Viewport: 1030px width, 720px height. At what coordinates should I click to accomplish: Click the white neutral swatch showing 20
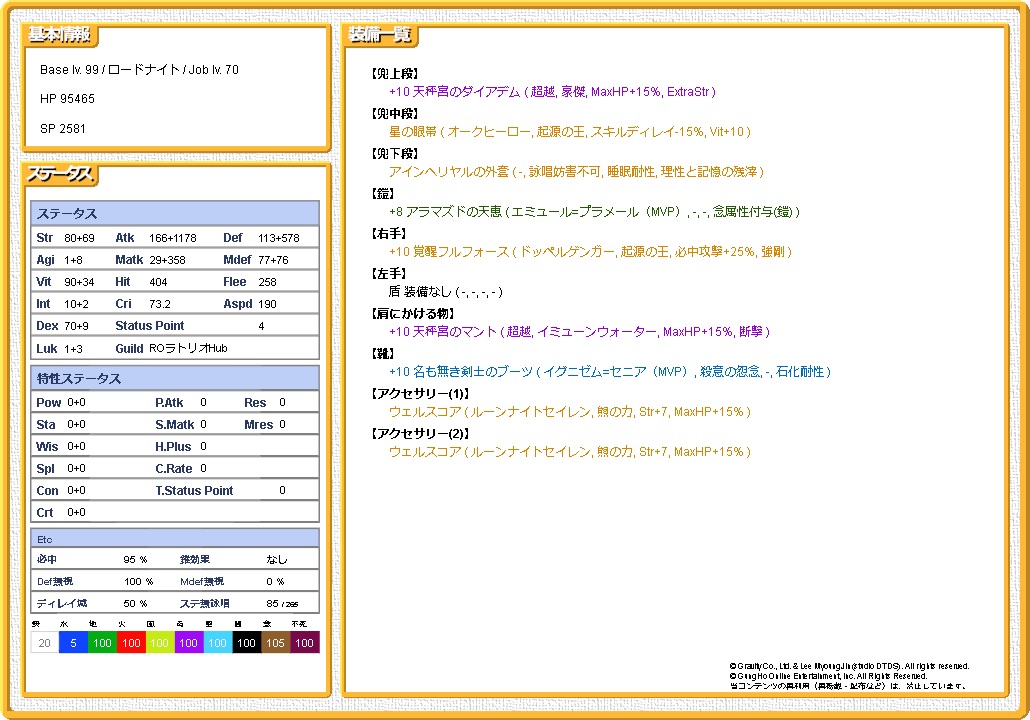pyautogui.click(x=44, y=643)
